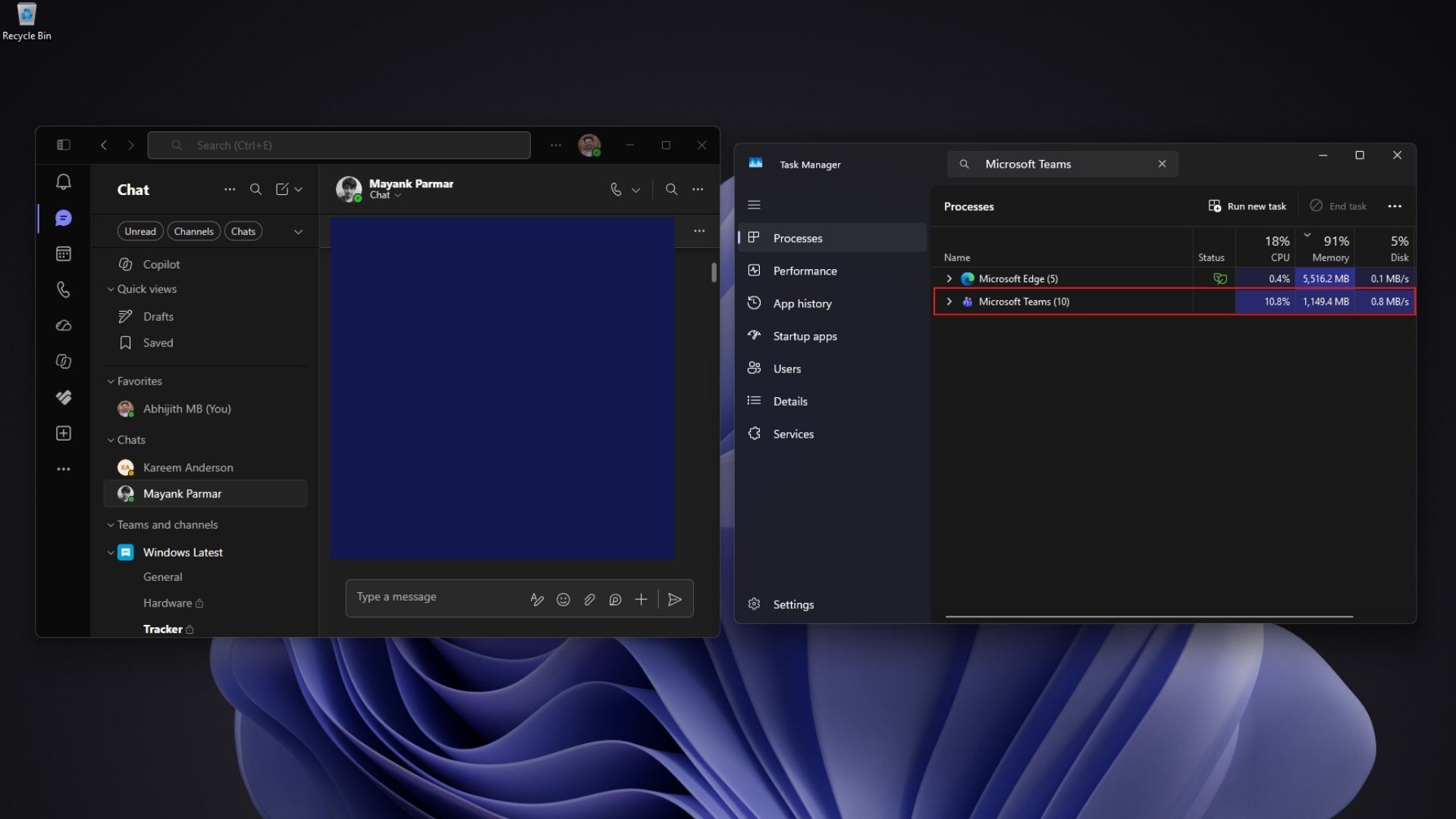Open the emoji picker in message box
The image size is (1456, 819).
coord(563,600)
